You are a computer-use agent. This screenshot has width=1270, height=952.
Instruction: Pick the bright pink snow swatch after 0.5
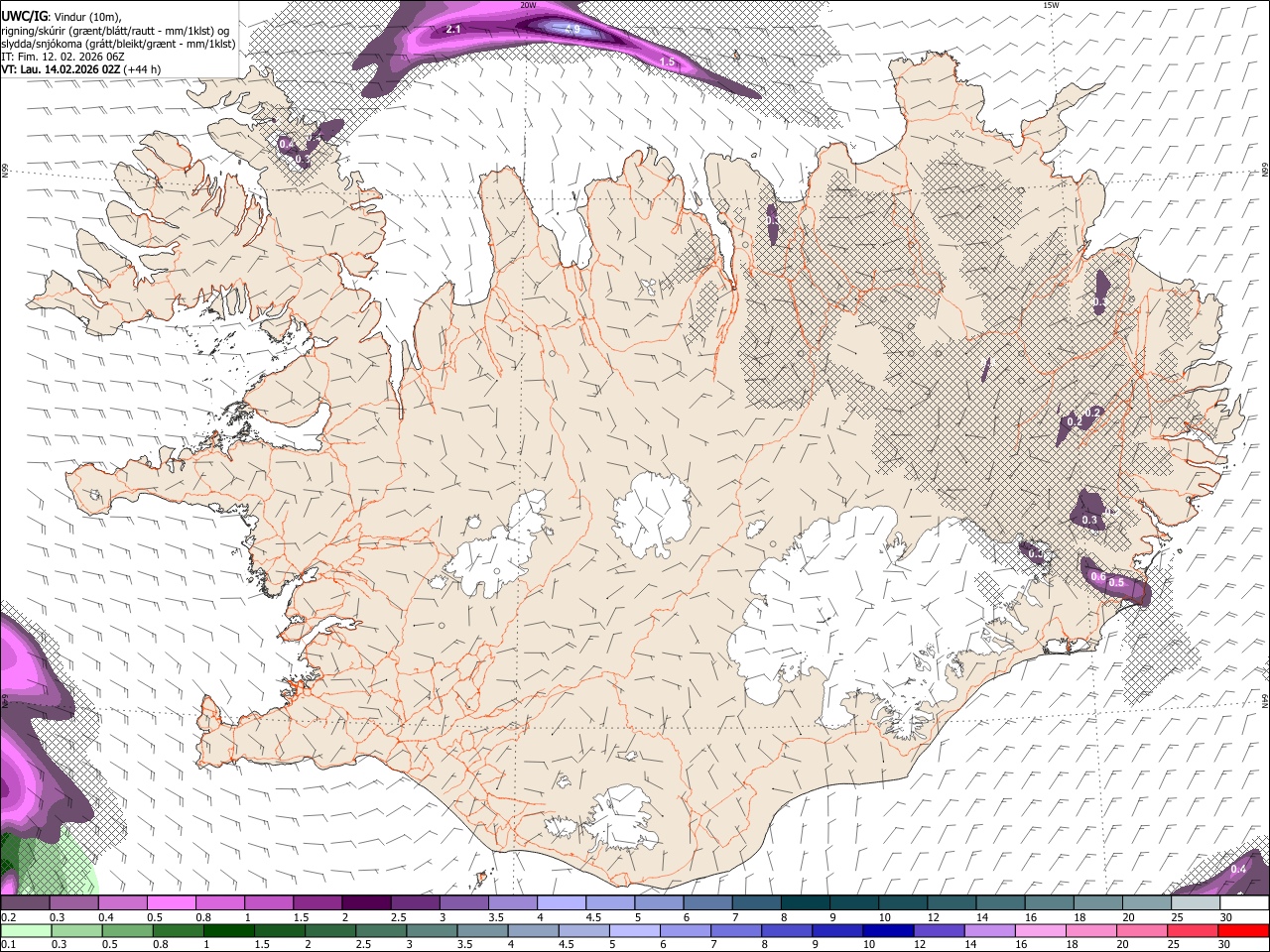click(x=172, y=903)
